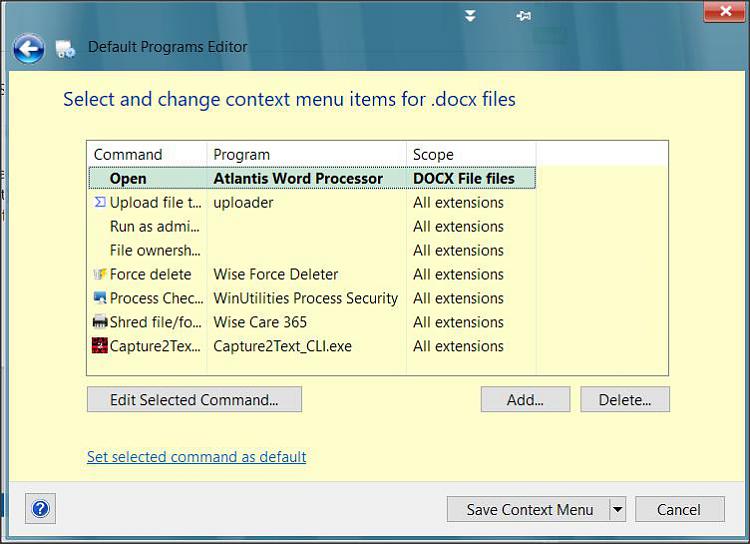Viewport: 750px width, 544px height.
Task: Click the Add... button
Action: coord(525,400)
